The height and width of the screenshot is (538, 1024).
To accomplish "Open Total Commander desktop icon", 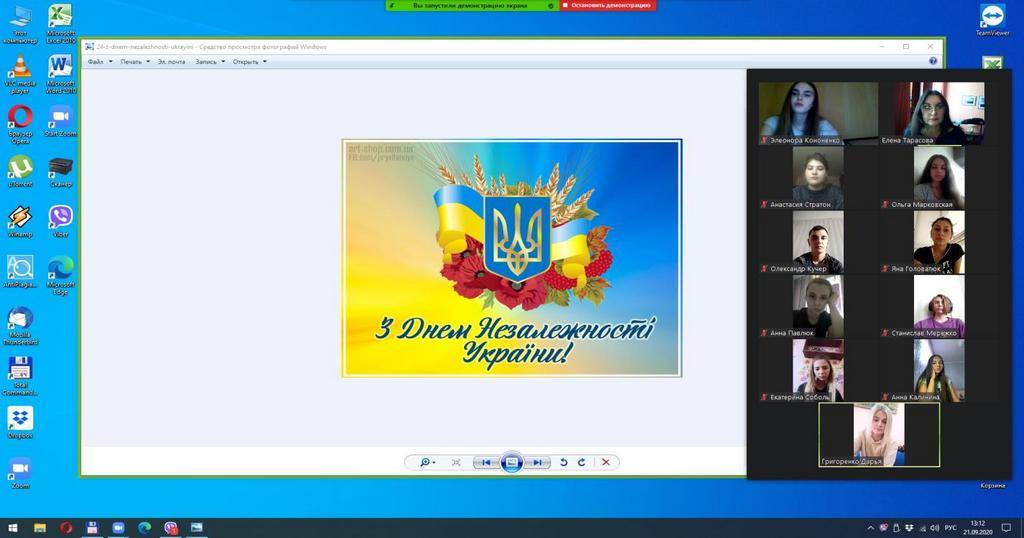I will coord(20,377).
